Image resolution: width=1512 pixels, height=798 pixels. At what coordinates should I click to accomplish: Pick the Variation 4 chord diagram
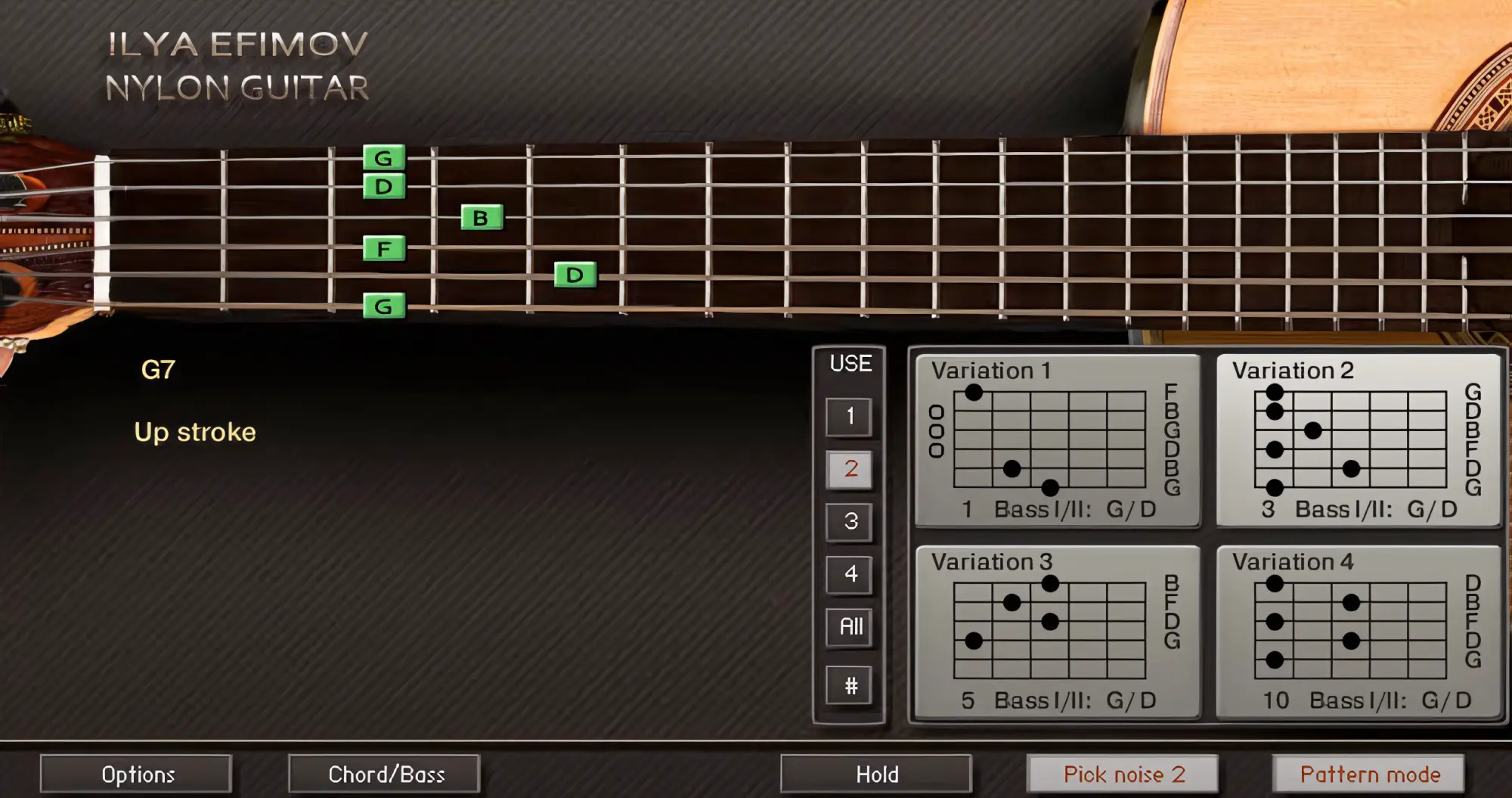click(x=1358, y=632)
